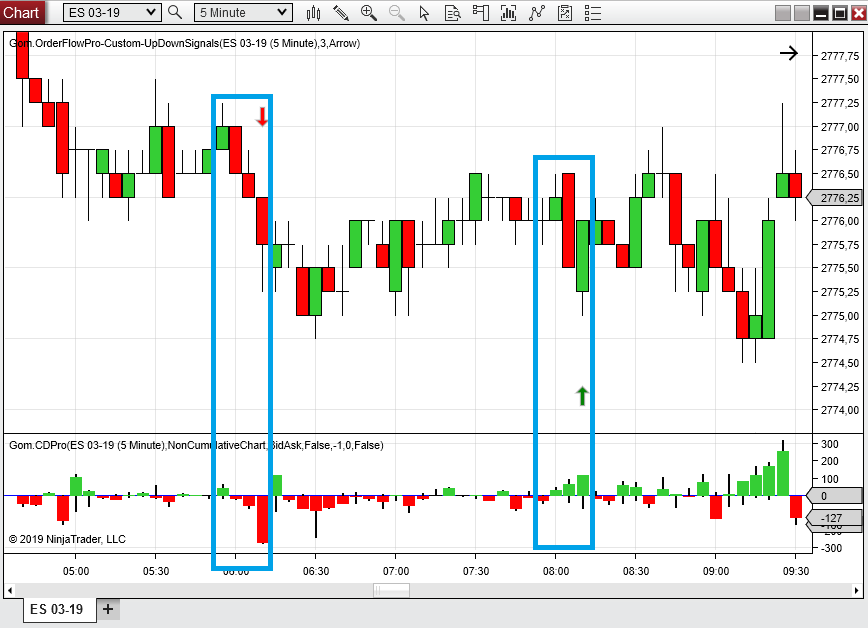This screenshot has width=868, height=628.
Task: Minimize the chart window
Action: pos(822,13)
